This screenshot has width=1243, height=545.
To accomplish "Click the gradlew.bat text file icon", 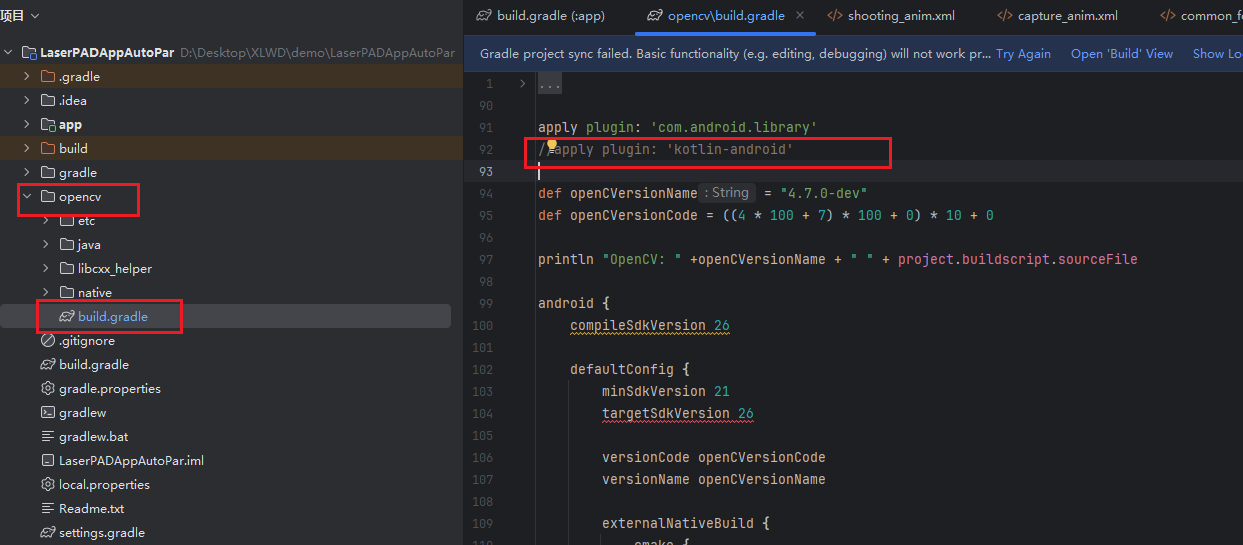I will 48,436.
